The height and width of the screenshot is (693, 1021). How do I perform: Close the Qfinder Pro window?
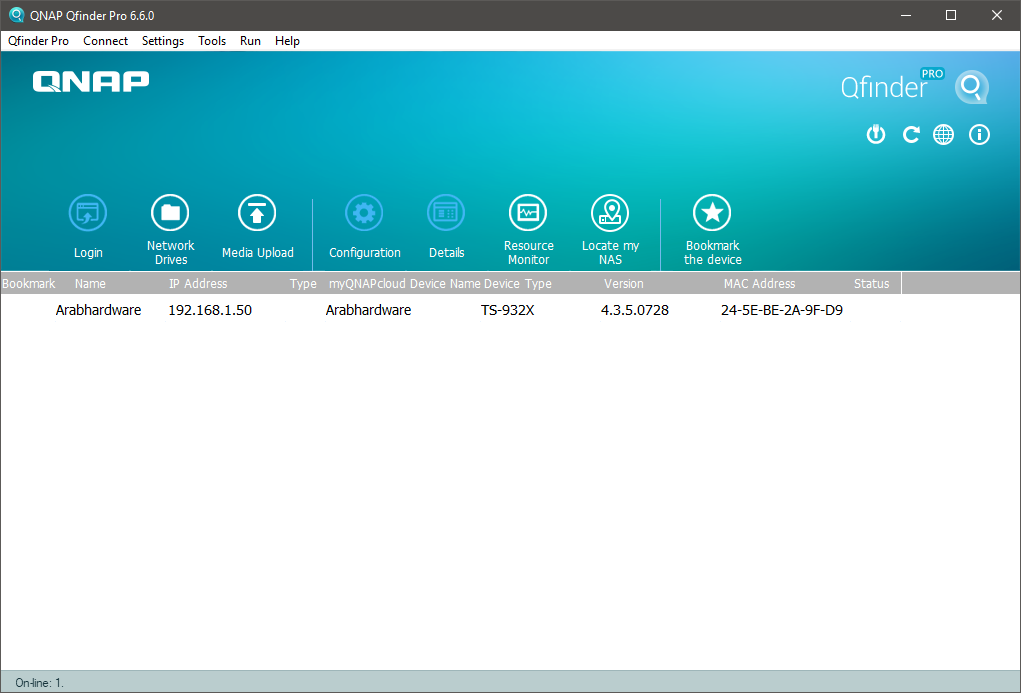tap(997, 15)
